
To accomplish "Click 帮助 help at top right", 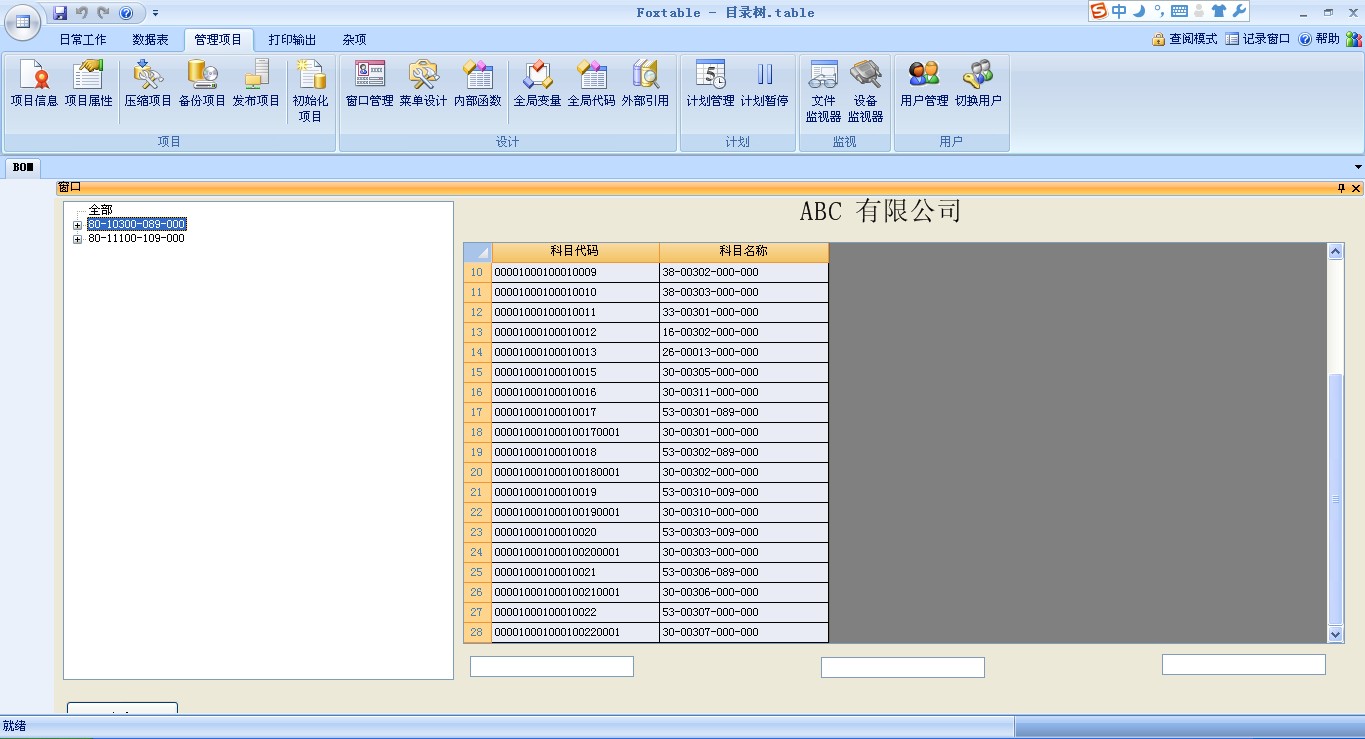I will click(x=1319, y=39).
